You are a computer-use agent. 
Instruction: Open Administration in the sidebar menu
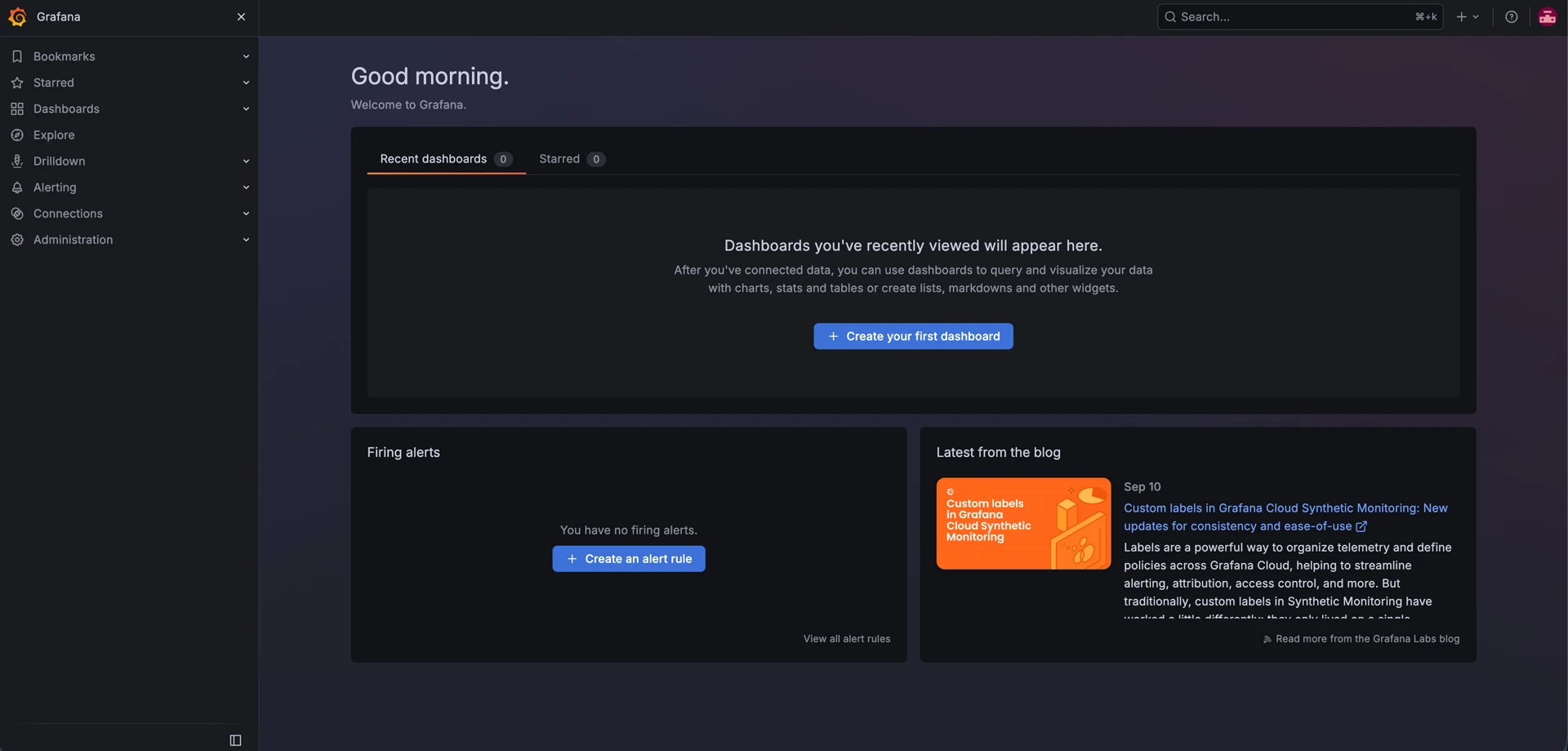(73, 239)
